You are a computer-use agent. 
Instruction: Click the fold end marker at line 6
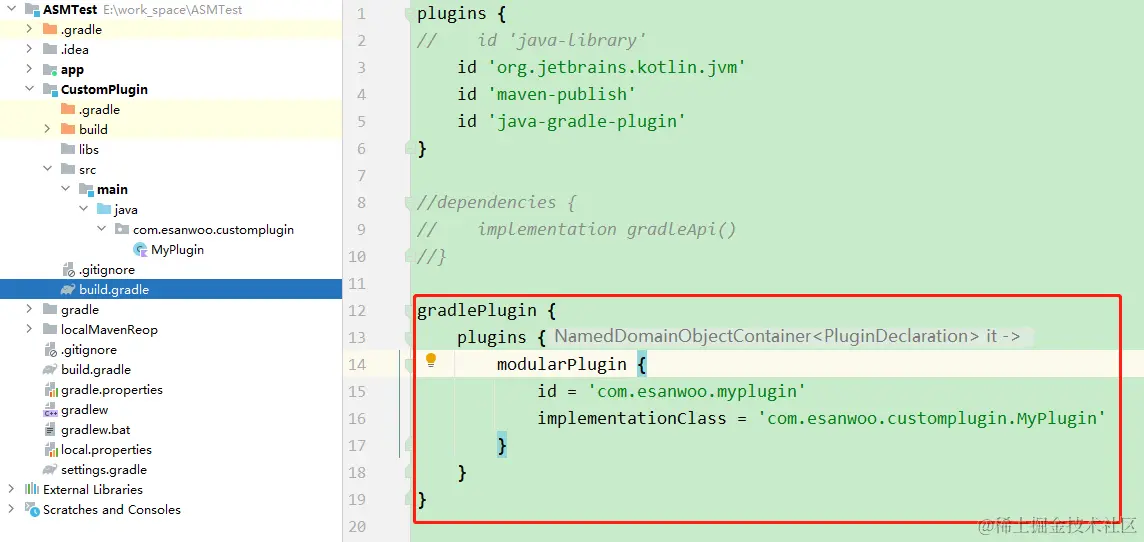tap(410, 149)
